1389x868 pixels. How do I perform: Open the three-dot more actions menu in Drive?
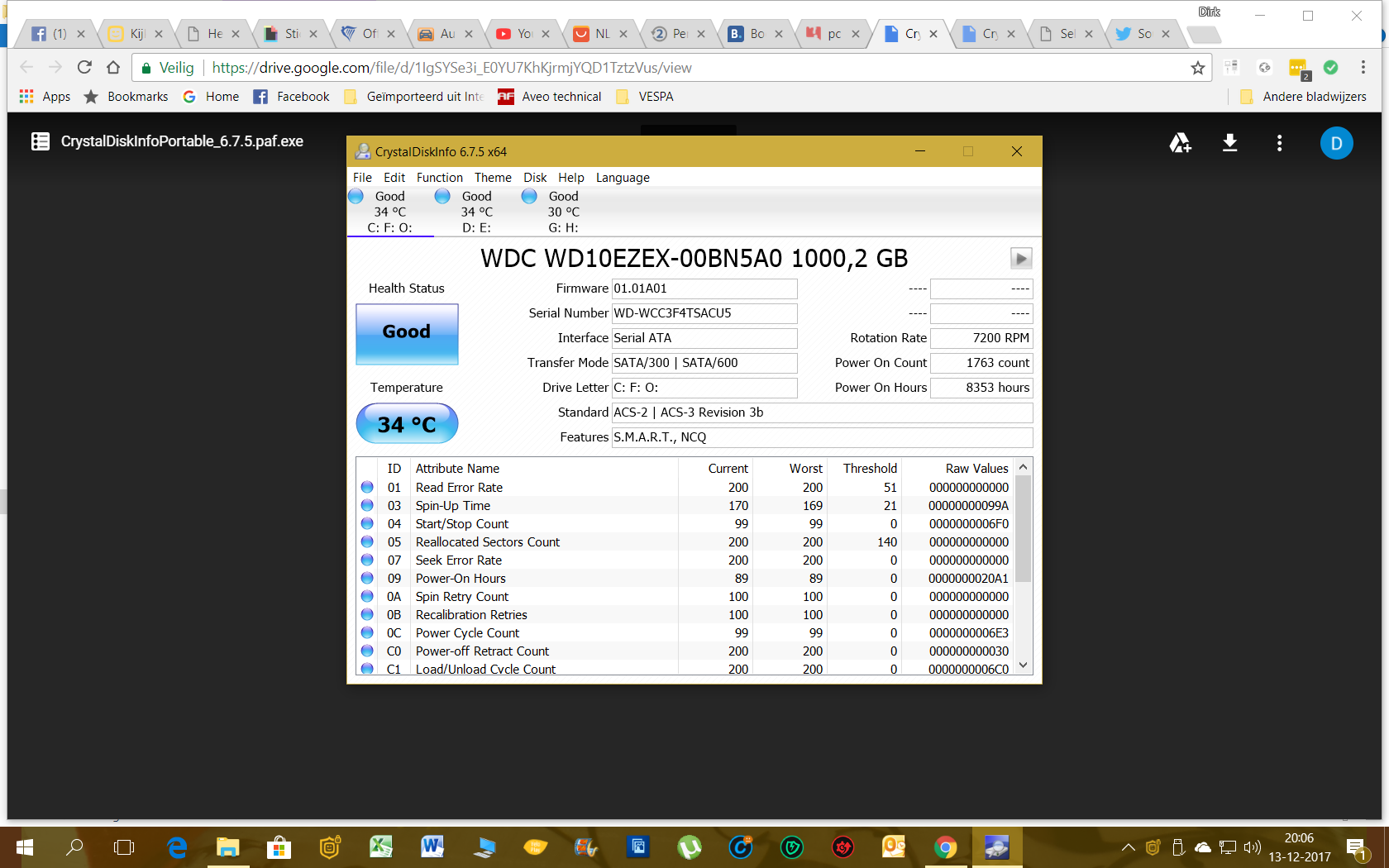click(x=1279, y=143)
